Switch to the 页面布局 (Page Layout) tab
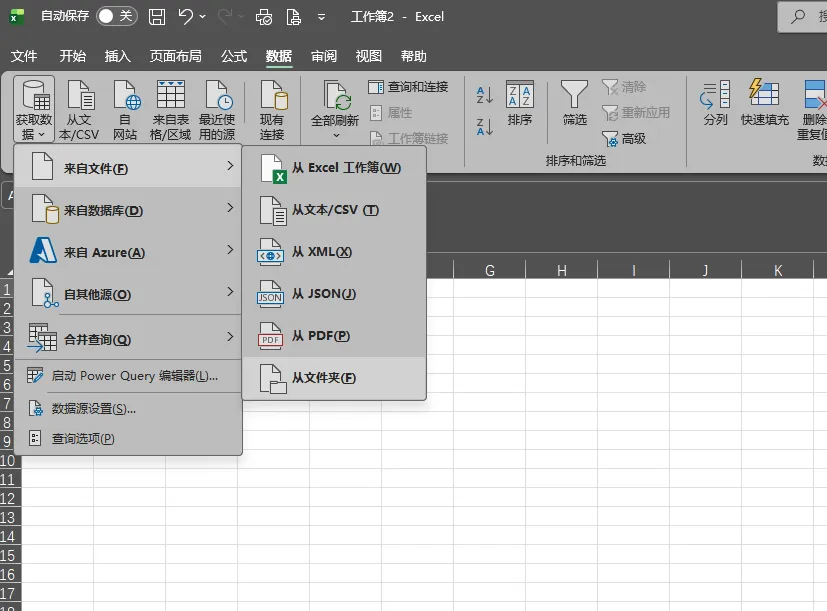 (x=175, y=56)
